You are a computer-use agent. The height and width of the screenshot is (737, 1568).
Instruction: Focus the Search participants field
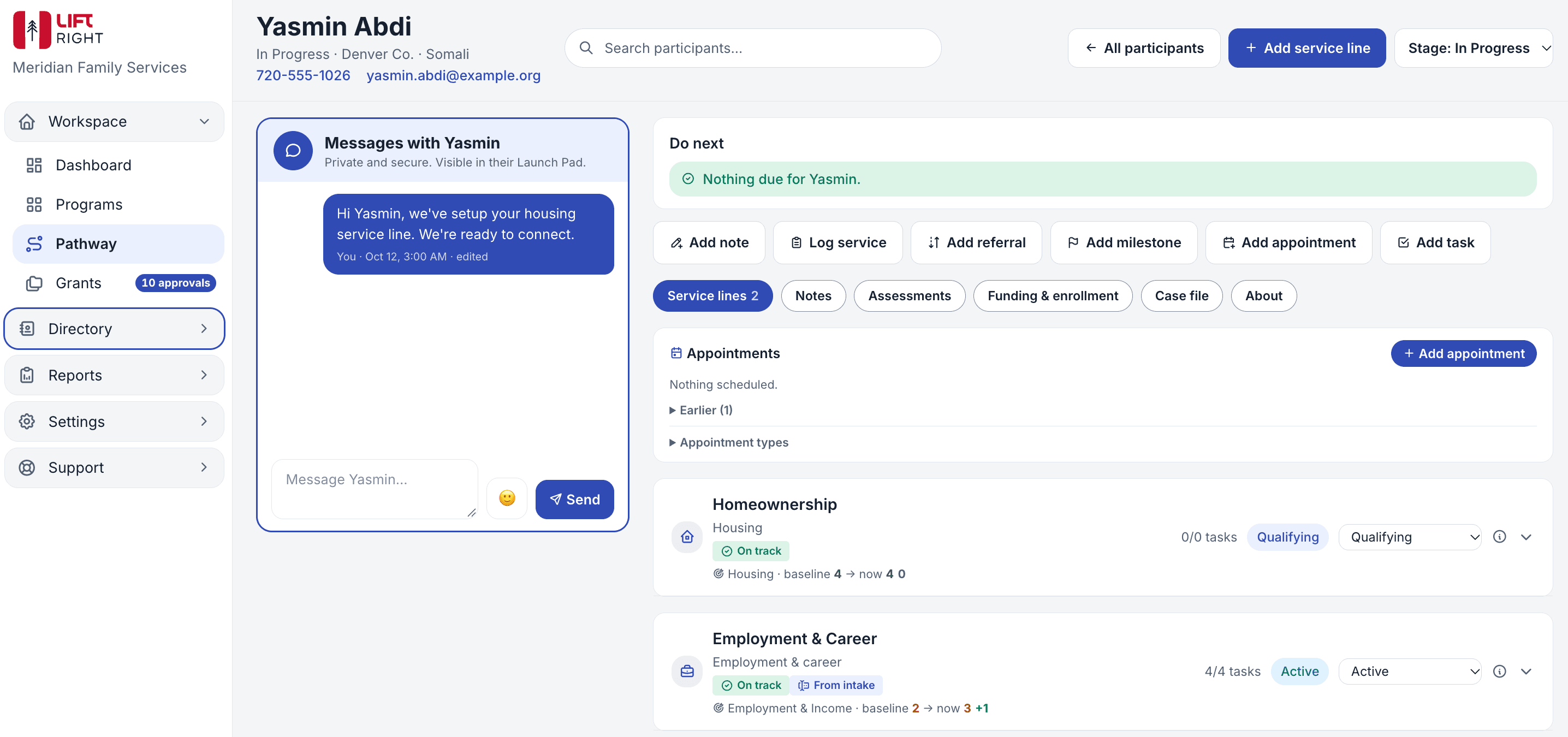click(x=752, y=48)
